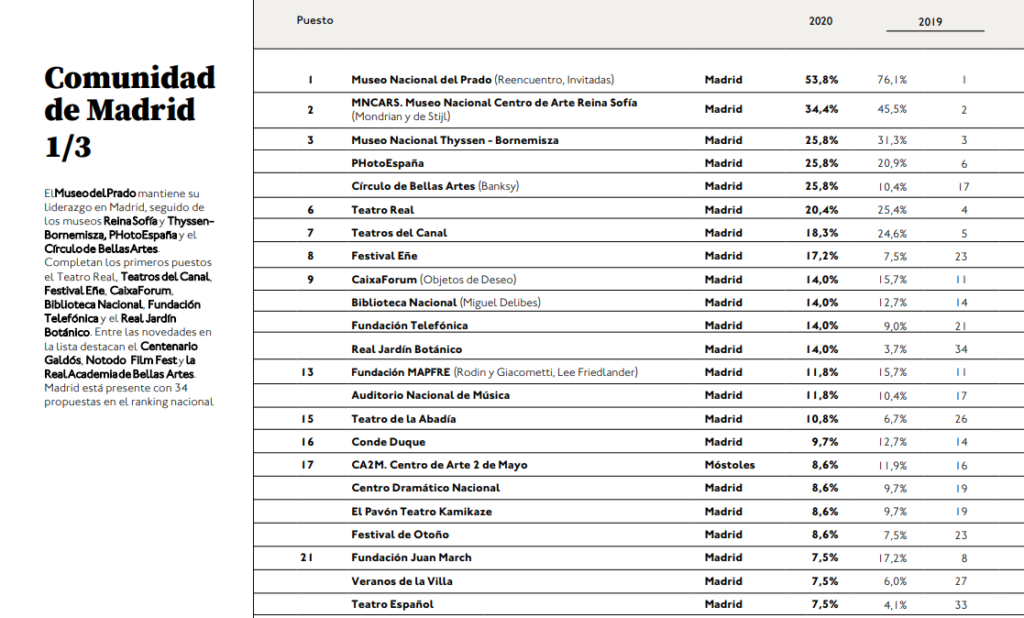Click 'Museo Nacional Thyssen - Bornemisza' entry
The height and width of the screenshot is (618, 1024).
tap(455, 140)
